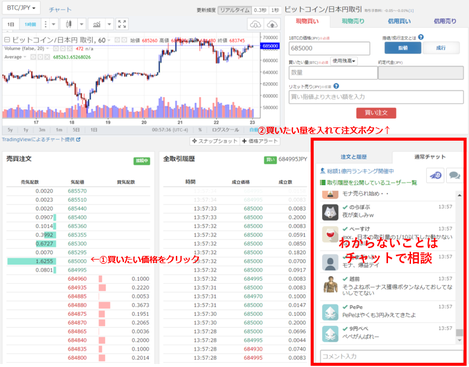This screenshot has height=367, width=469.
Task: Click the speech bubble chat icon
Action: (454, 175)
